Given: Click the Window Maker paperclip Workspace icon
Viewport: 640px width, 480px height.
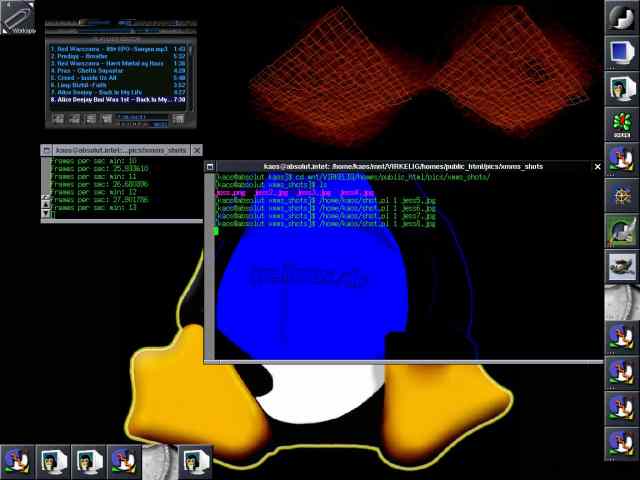Looking at the screenshot, I should [x=18, y=18].
